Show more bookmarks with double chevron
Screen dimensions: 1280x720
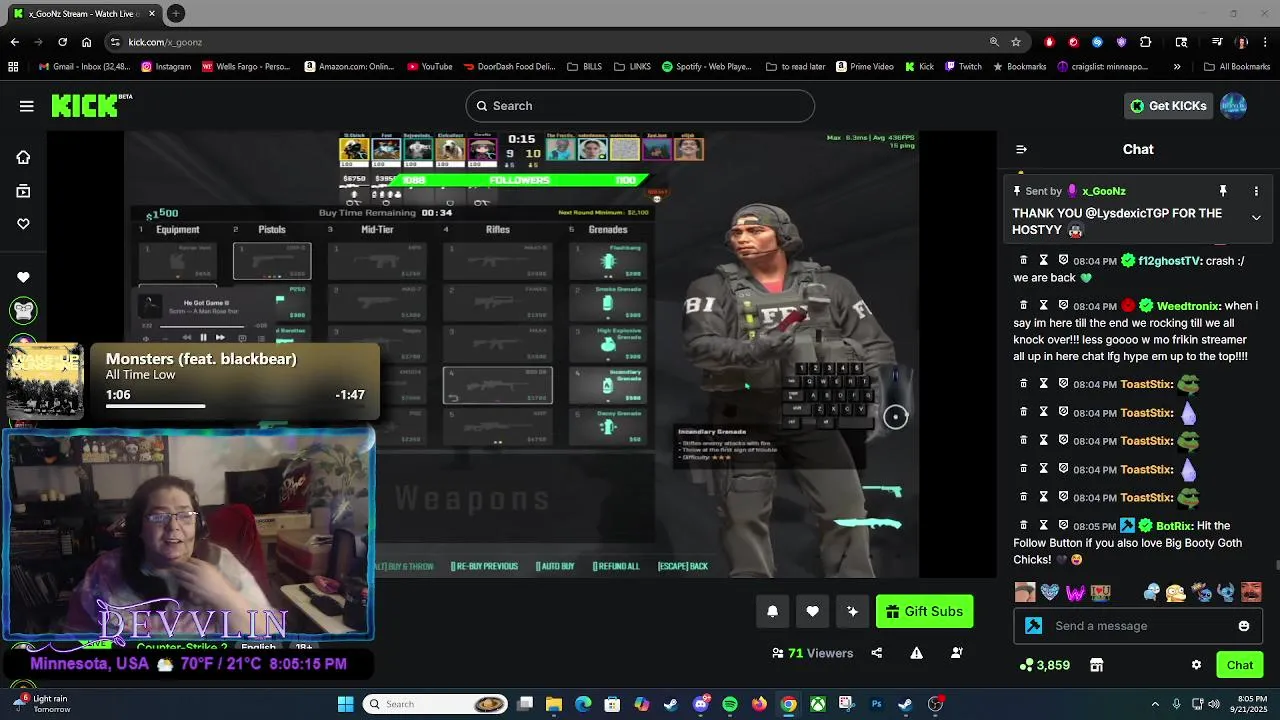click(x=1176, y=67)
